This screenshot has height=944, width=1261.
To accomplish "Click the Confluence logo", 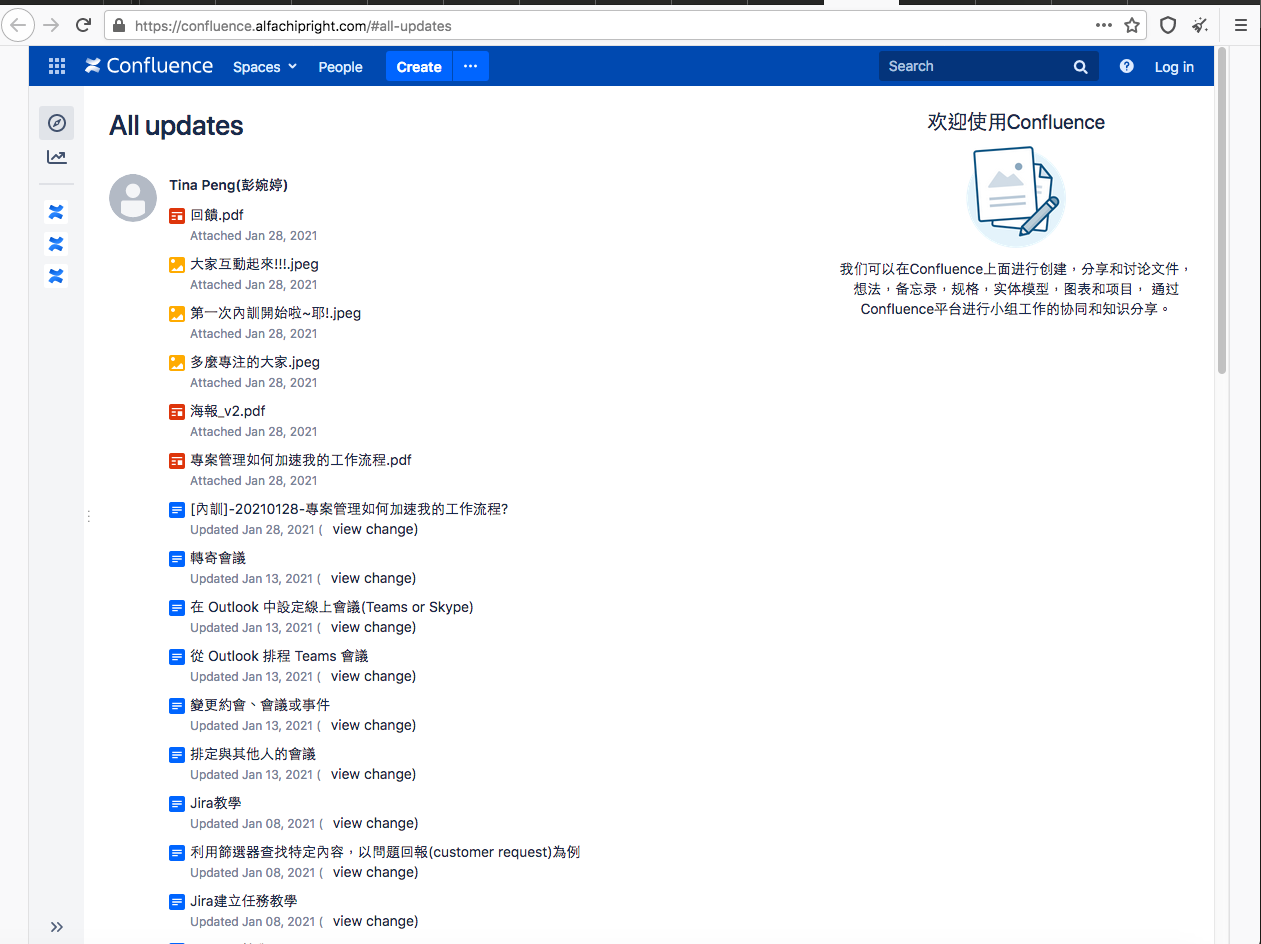I will tap(149, 66).
